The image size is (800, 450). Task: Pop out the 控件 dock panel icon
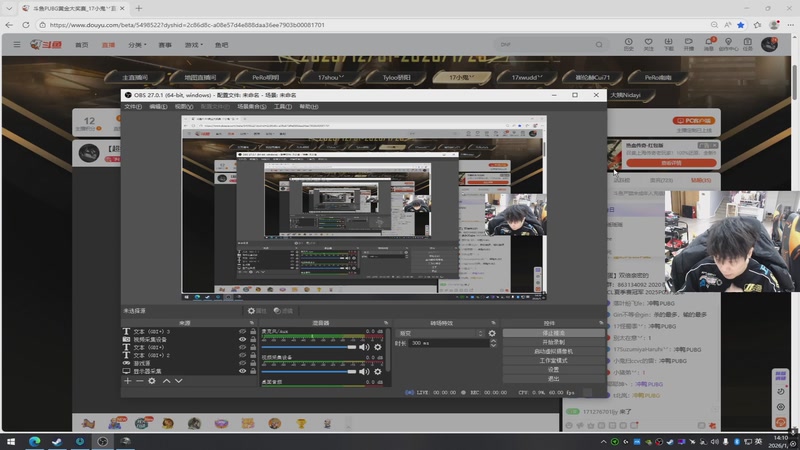(601, 323)
